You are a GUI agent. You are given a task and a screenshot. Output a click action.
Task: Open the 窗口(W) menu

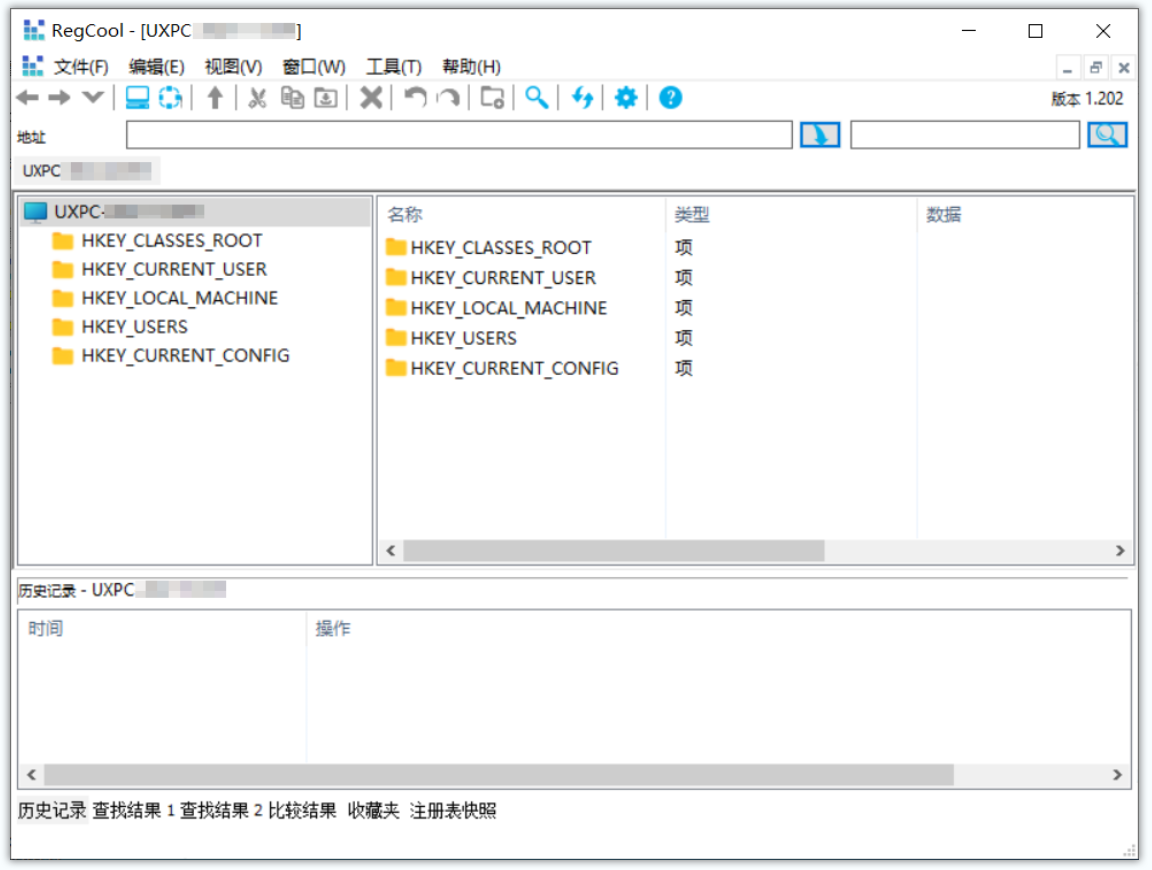314,67
